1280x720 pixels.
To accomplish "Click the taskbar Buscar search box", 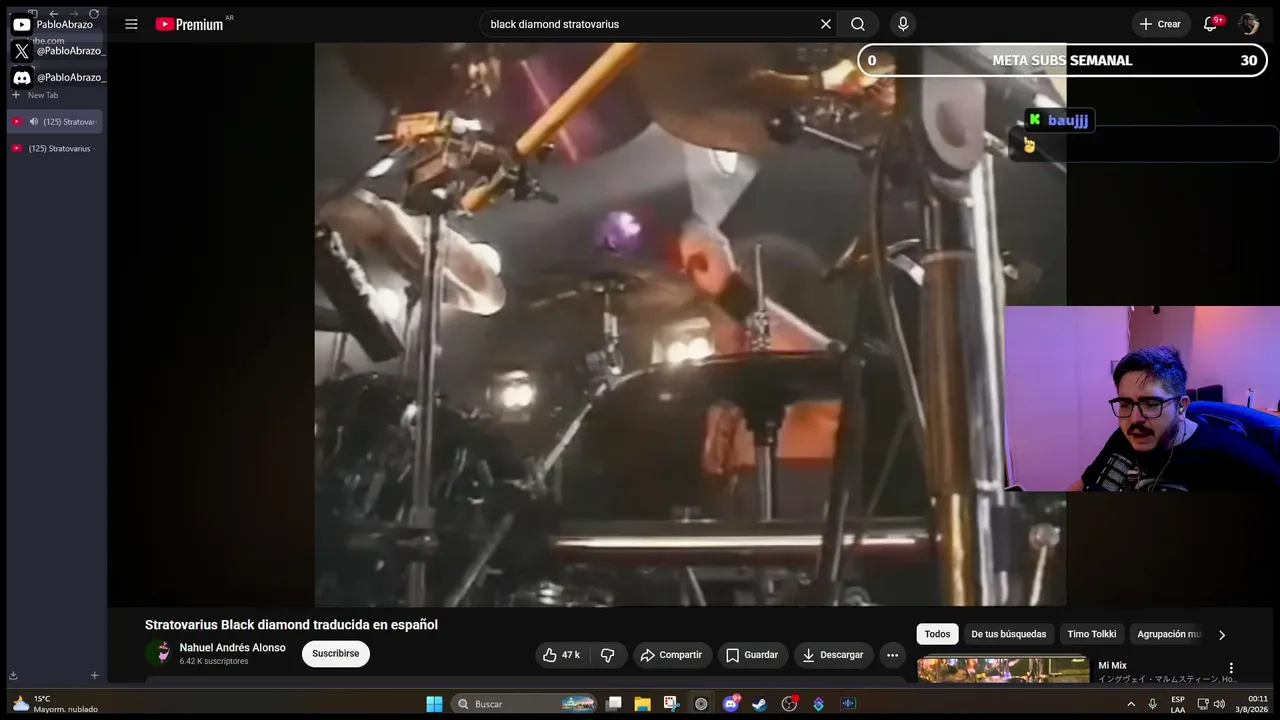I will [526, 704].
